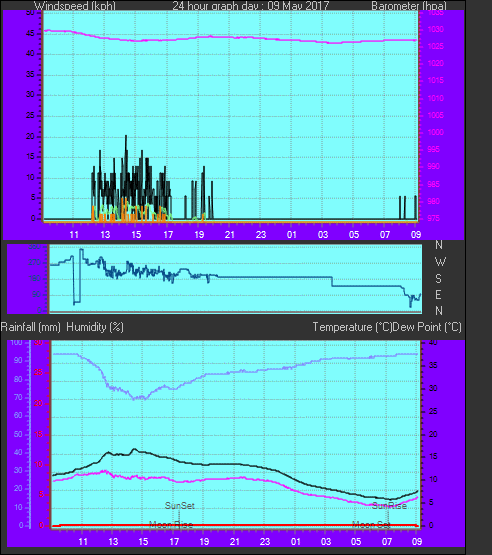492x555 pixels.
Task: Click the Moon Set marker label
Action: [x=371, y=525]
